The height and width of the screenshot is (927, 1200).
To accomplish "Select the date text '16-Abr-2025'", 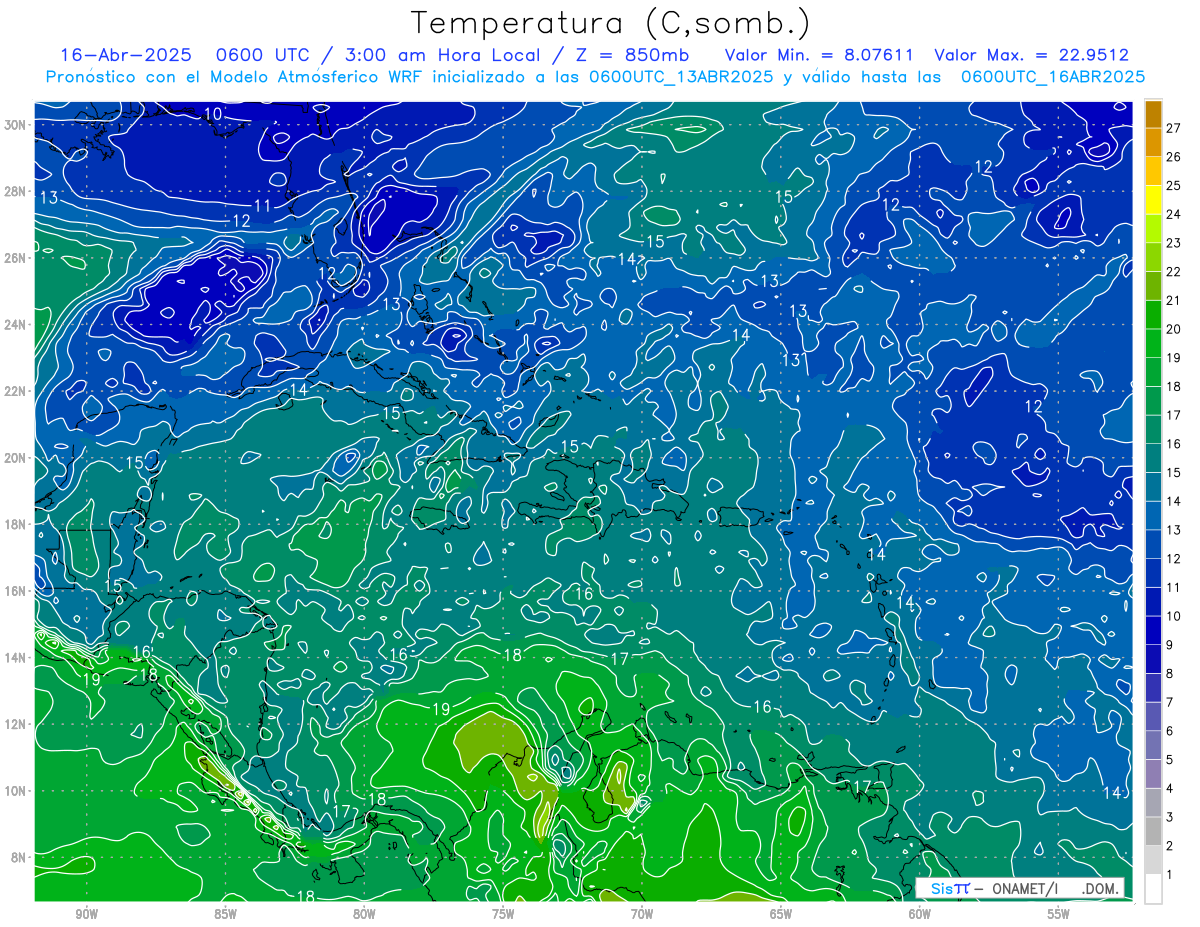I will (128, 55).
